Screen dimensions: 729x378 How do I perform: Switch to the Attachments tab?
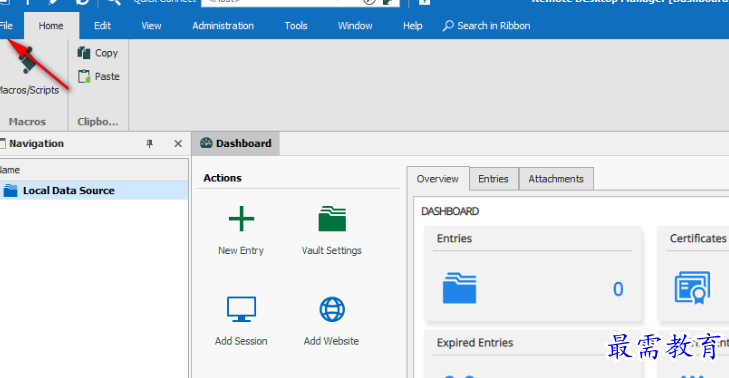556,179
